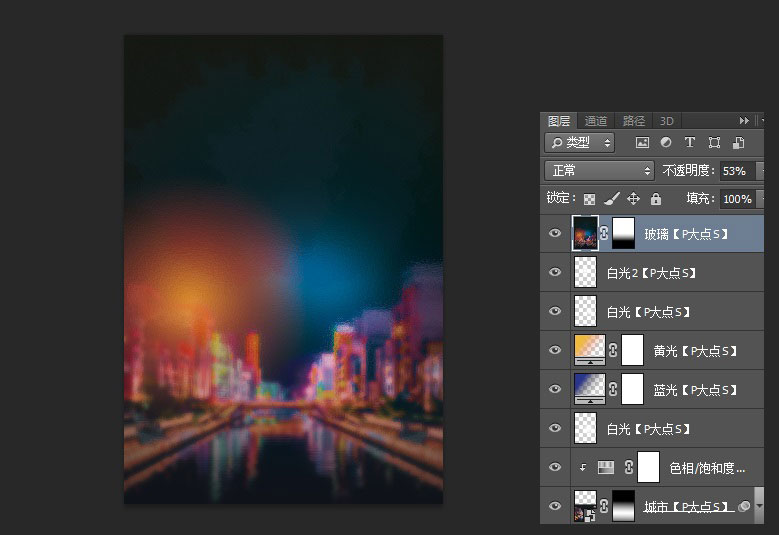Switch to the 路径 tab
Image resolution: width=779 pixels, height=535 pixels.
pyautogui.click(x=634, y=121)
